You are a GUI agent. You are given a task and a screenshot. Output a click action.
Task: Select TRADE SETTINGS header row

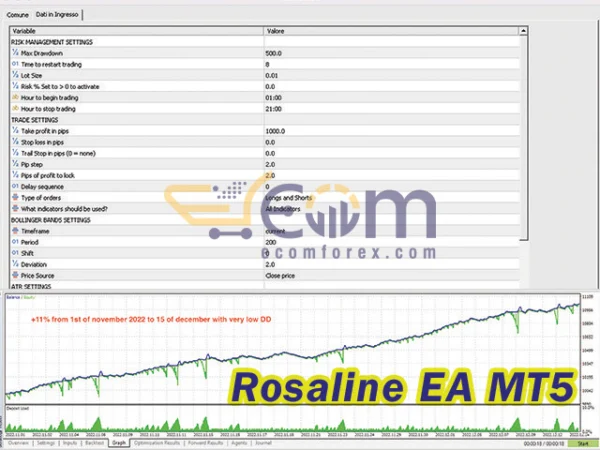pyautogui.click(x=265, y=120)
